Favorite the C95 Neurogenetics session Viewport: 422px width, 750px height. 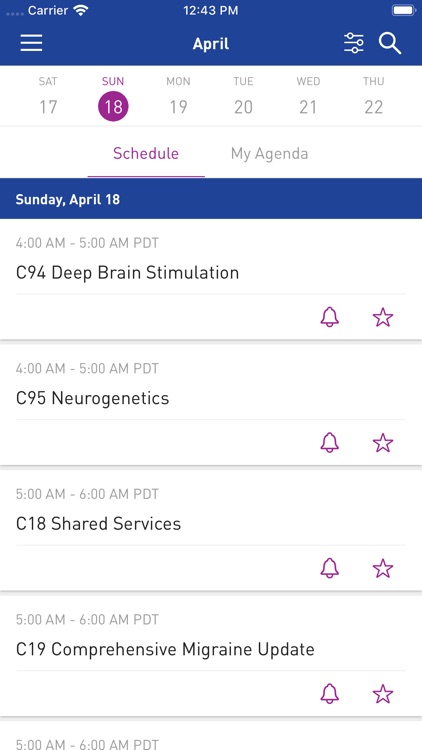coord(383,443)
